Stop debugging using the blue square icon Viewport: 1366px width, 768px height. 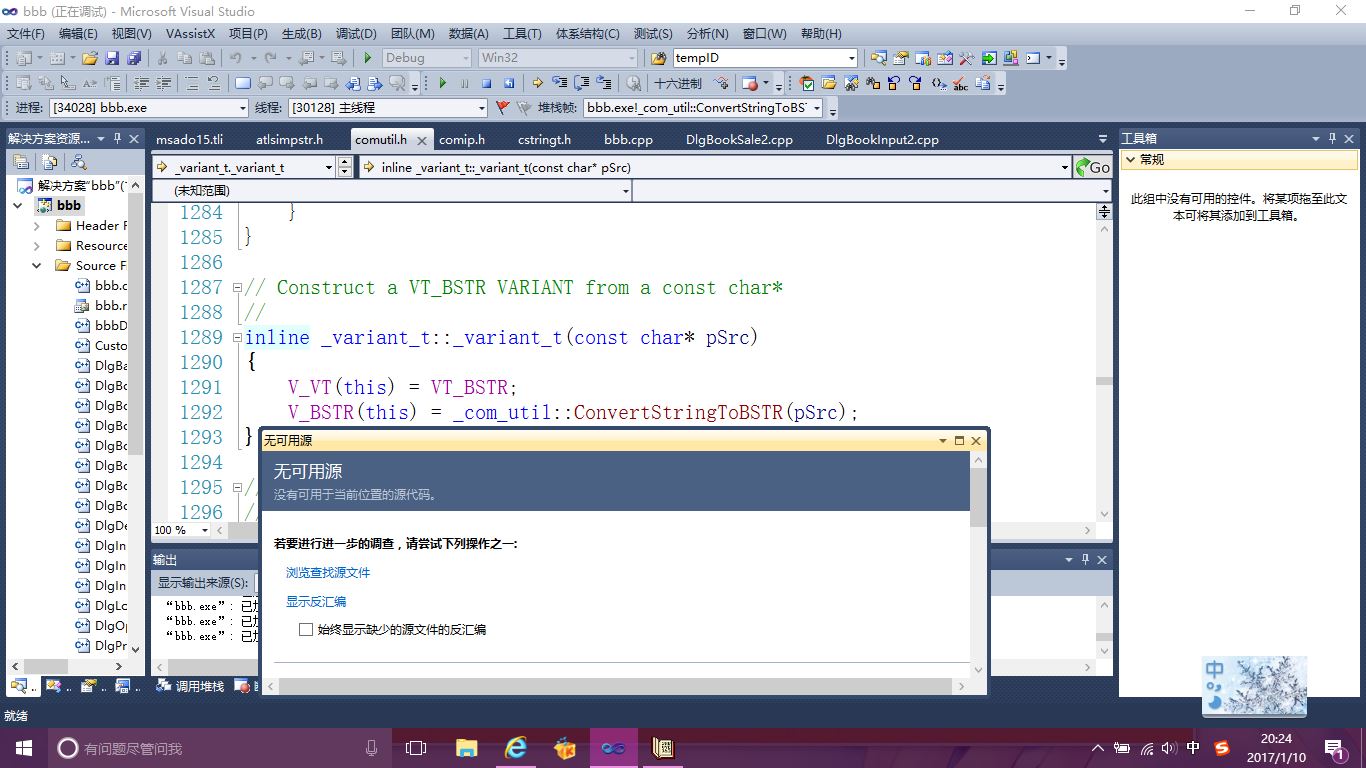(486, 83)
